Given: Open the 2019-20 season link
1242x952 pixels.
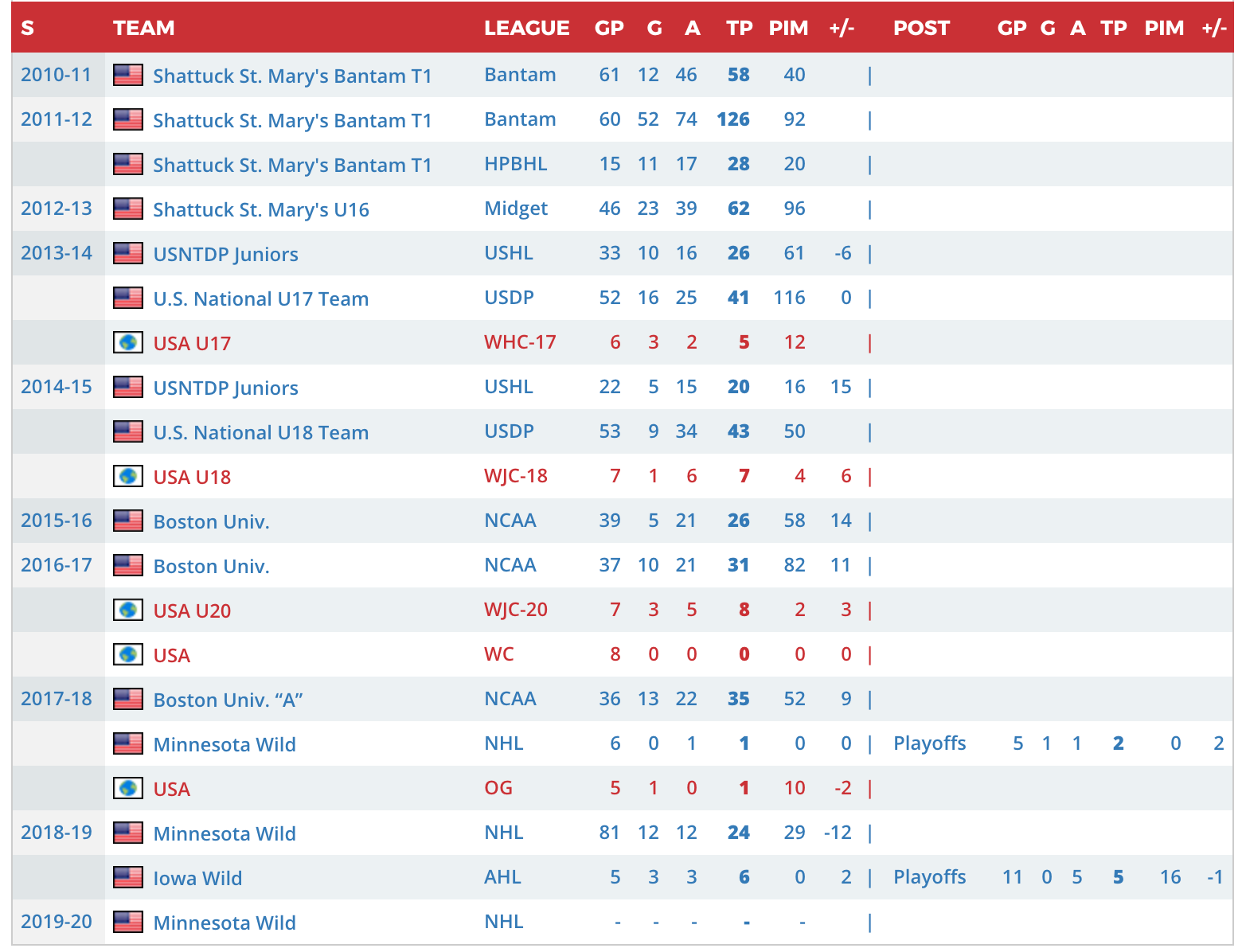Looking at the screenshot, I should coord(57,922).
